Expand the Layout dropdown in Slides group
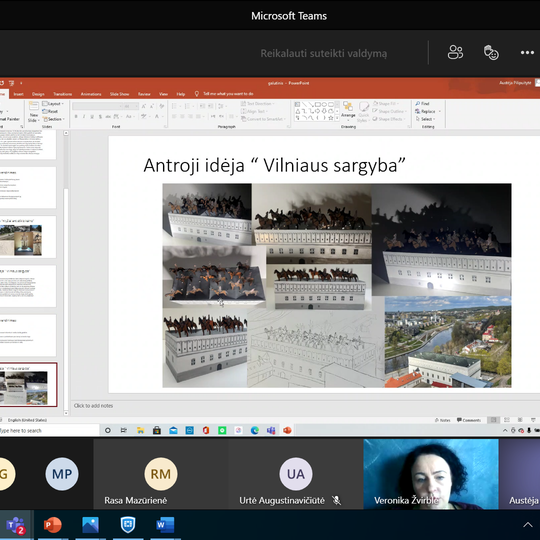This screenshot has height=540, width=540. (53, 104)
